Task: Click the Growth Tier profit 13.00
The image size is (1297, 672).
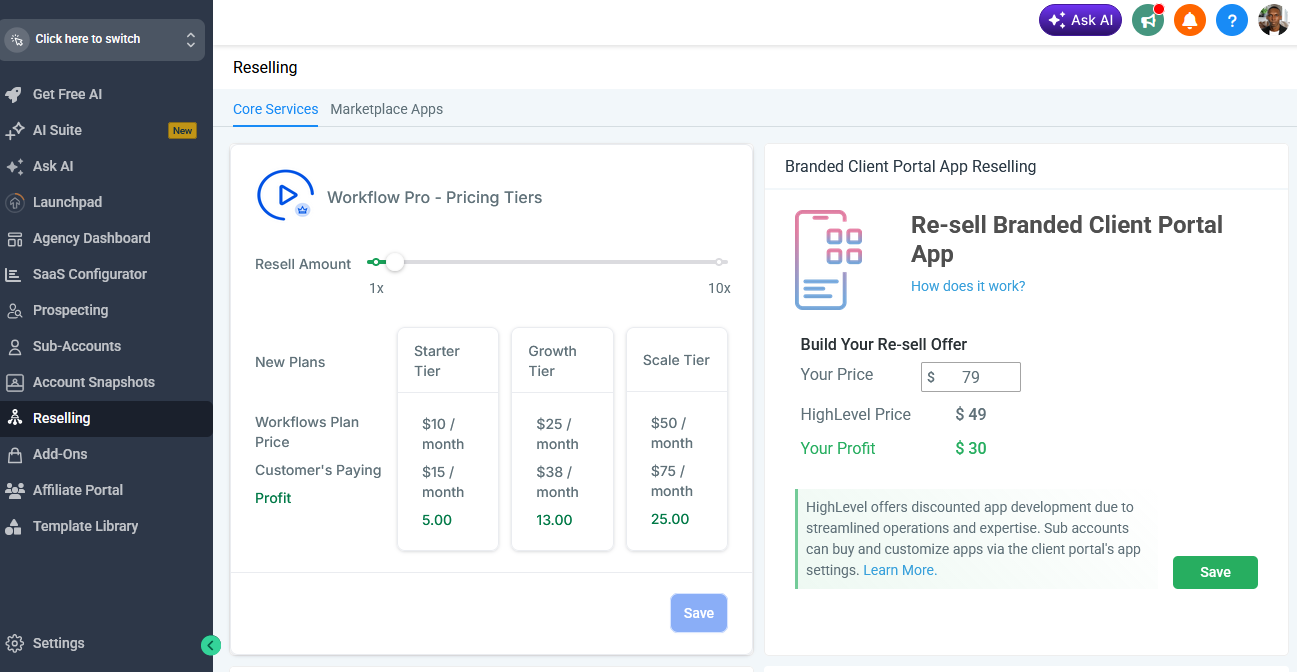Action: tap(554, 520)
